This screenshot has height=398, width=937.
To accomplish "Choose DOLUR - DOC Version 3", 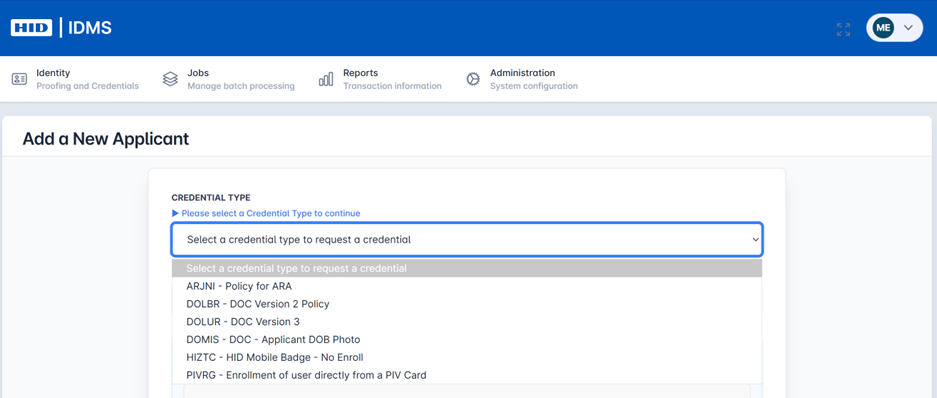I will [467, 322].
